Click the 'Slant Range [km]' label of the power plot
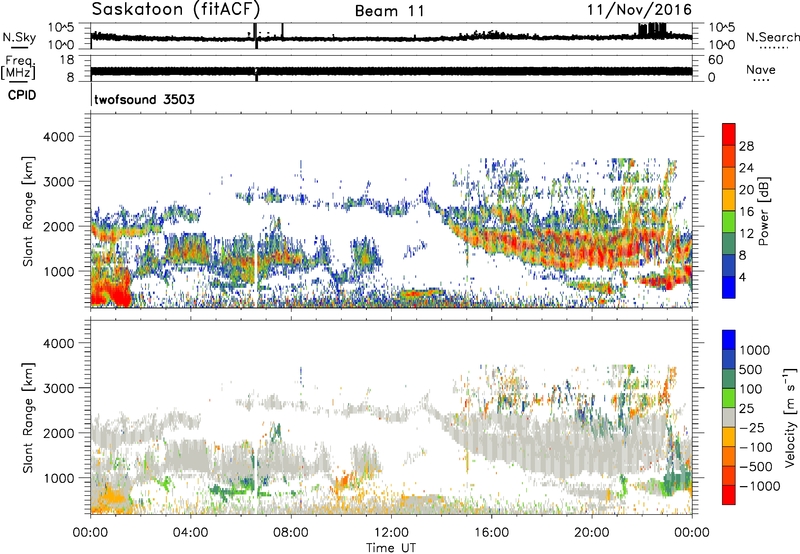 [28, 211]
